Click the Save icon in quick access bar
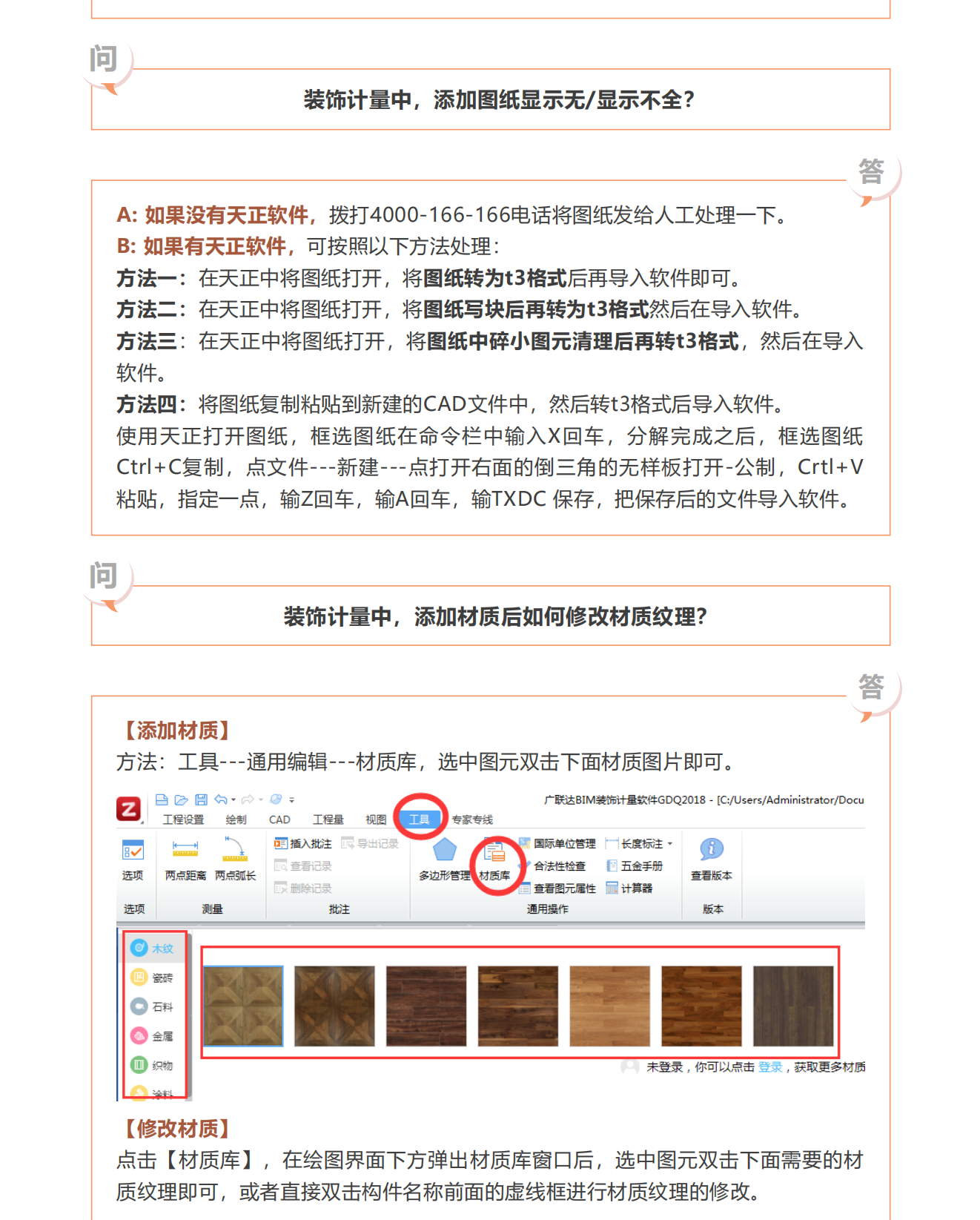The height and width of the screenshot is (1220, 980). point(201,799)
